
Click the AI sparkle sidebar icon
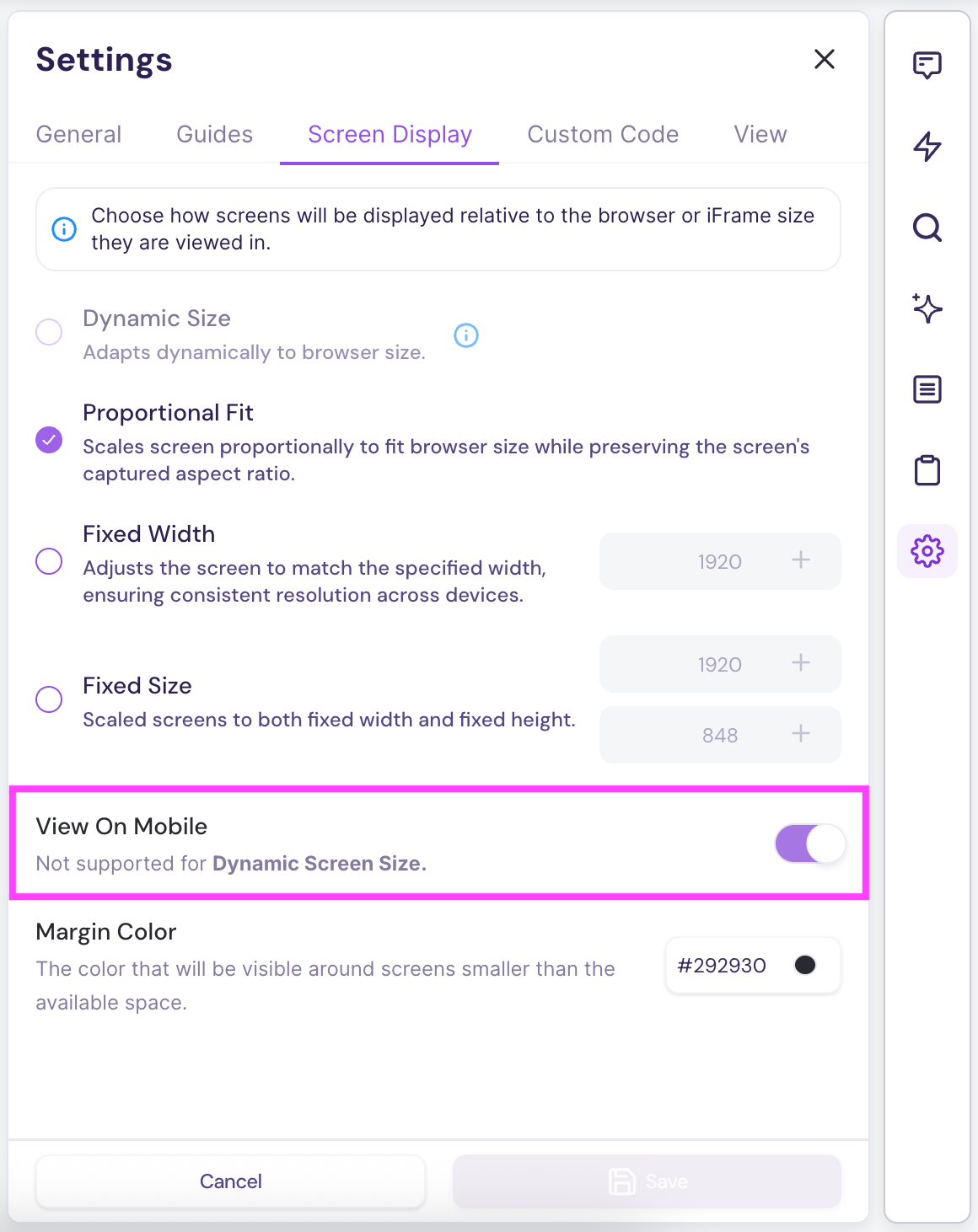[927, 308]
